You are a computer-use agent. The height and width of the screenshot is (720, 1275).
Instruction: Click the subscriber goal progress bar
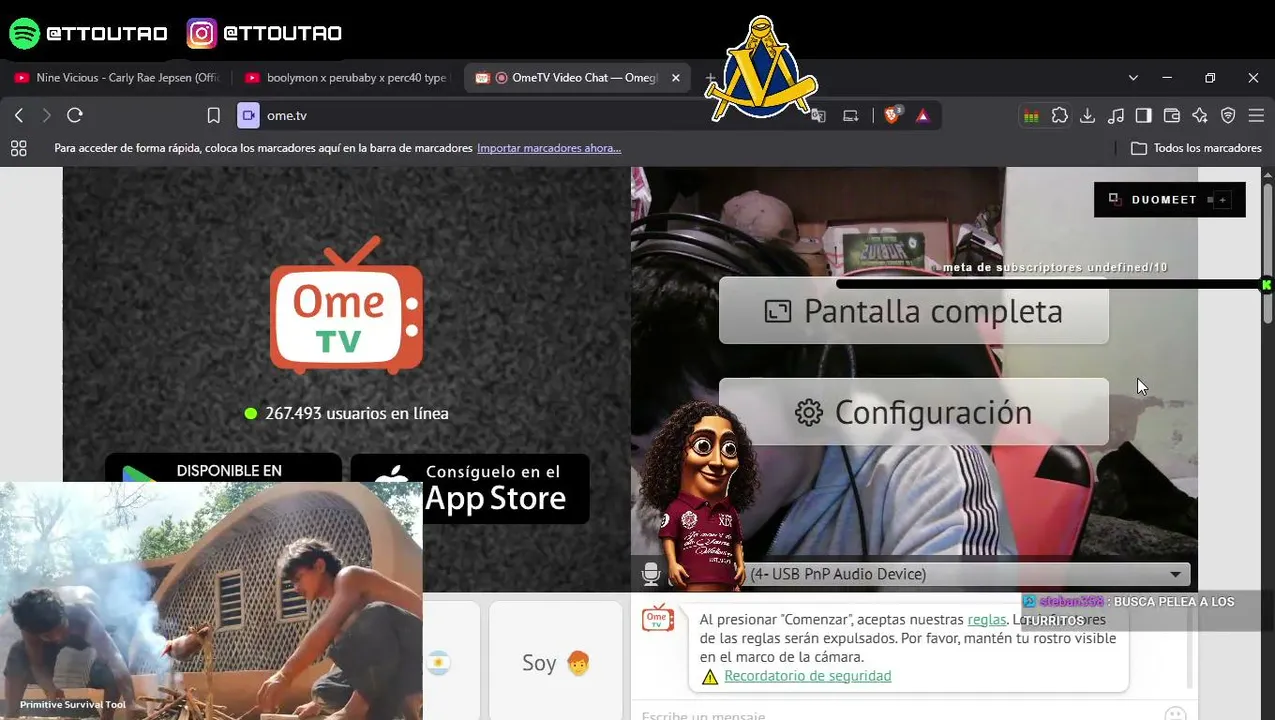click(x=1050, y=284)
